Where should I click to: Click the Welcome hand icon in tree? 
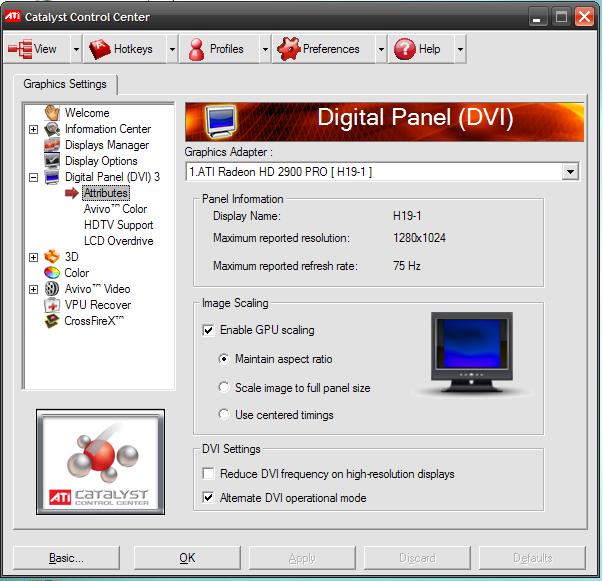point(52,113)
